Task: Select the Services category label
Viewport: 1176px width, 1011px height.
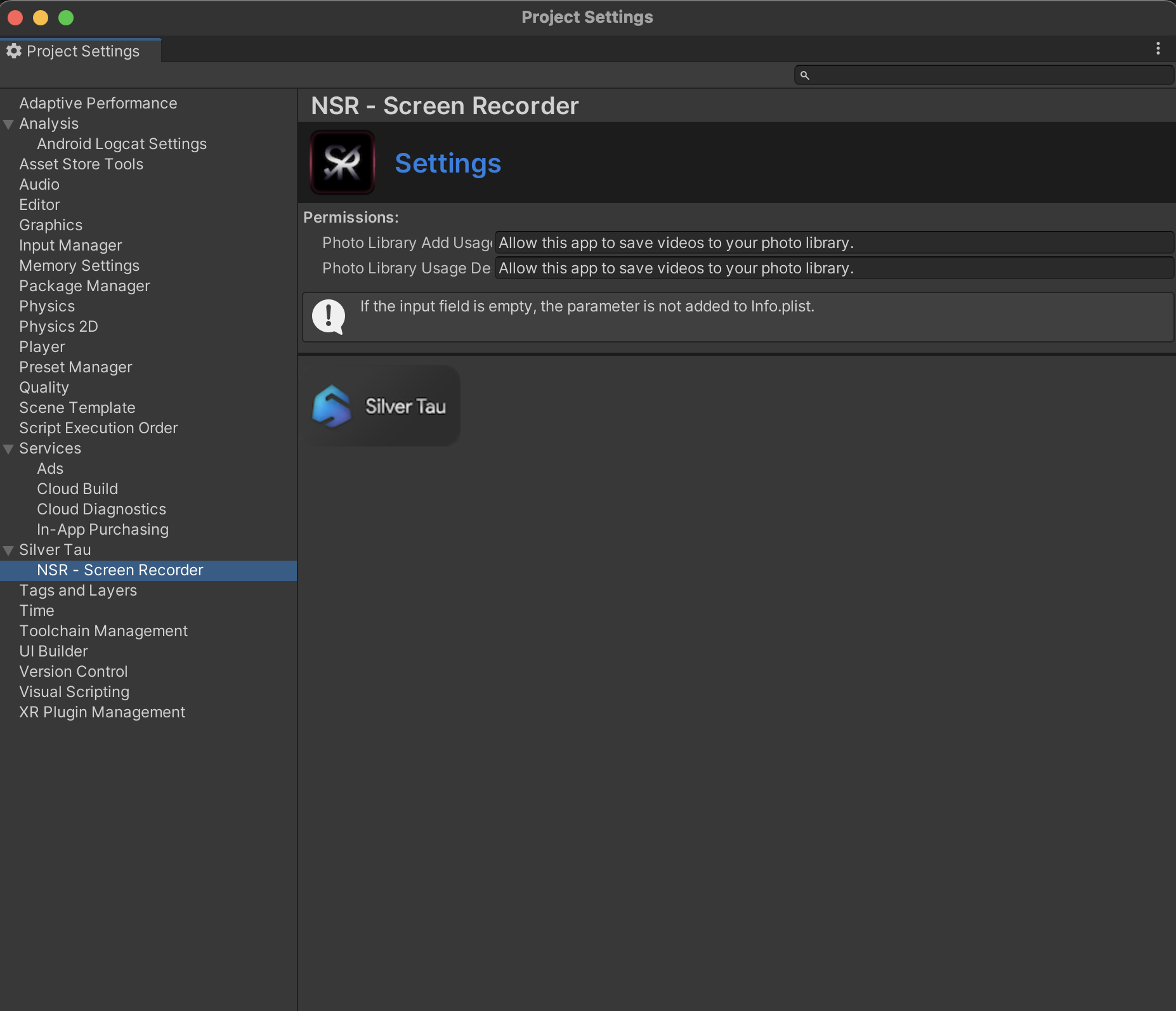Action: (x=50, y=448)
